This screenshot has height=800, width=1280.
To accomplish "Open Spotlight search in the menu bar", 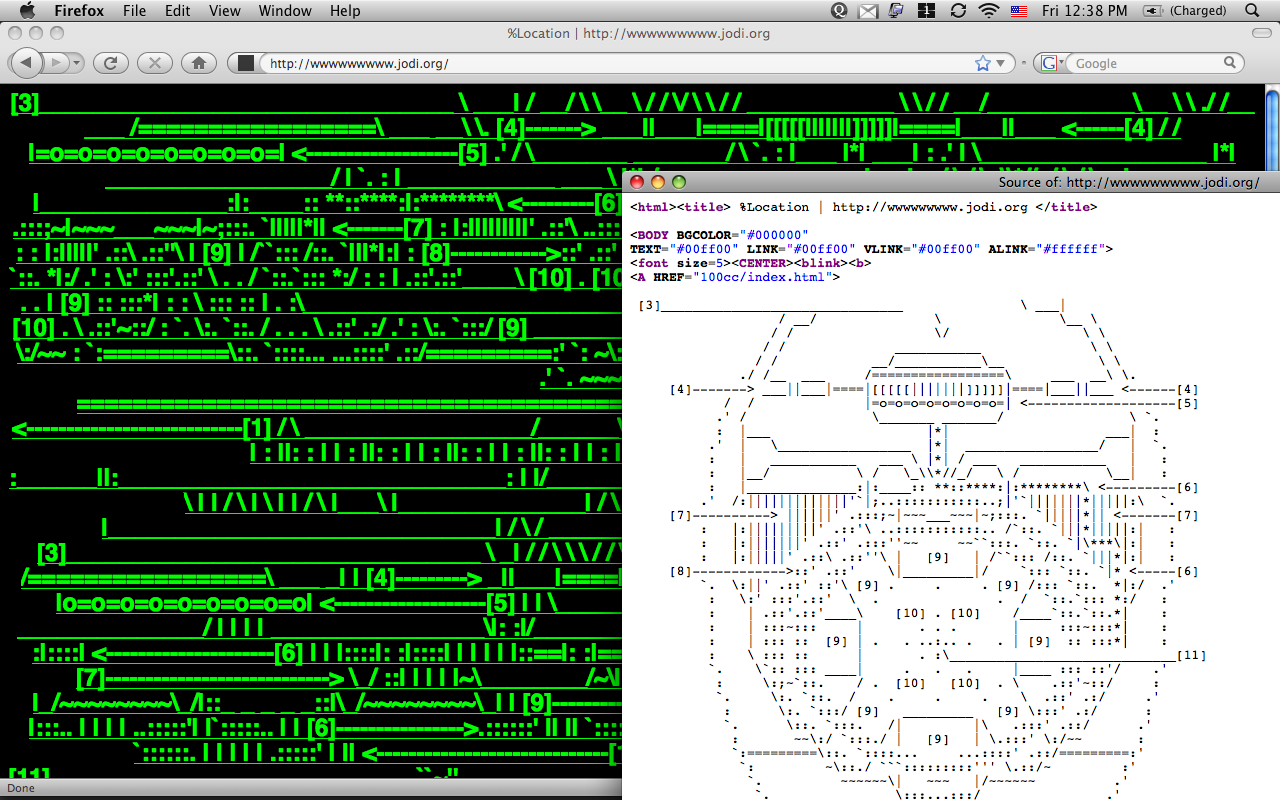I will 1253,11.
